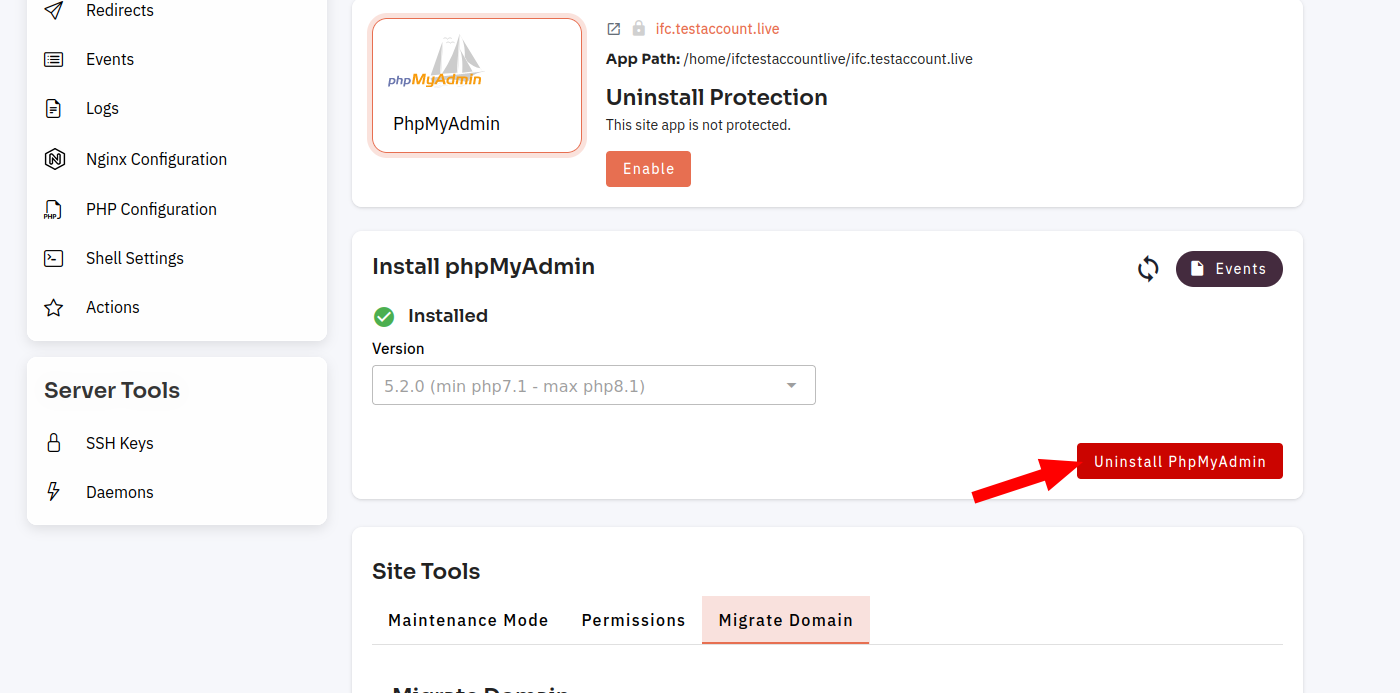The image size is (1400, 693).
Task: Click the App Path /home/ifctestaccountlive/ifc.testaccount.live text
Action: [x=790, y=59]
